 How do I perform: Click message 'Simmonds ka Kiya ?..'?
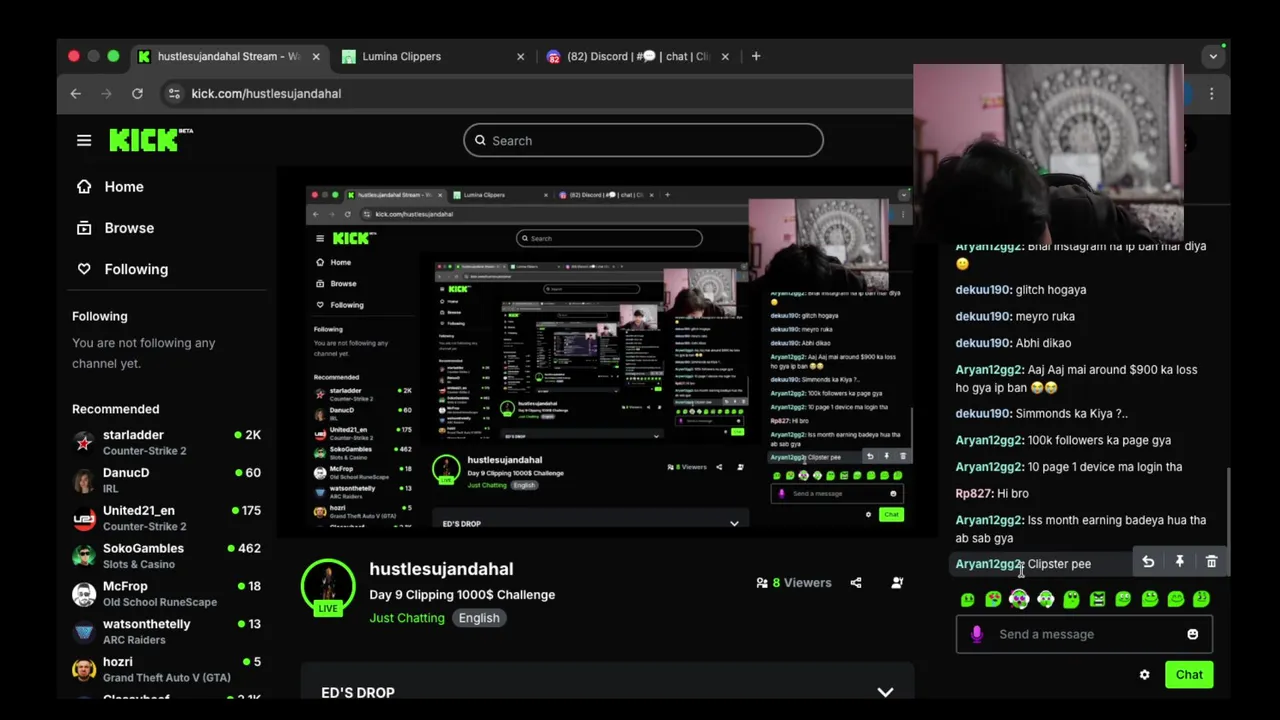(1071, 414)
